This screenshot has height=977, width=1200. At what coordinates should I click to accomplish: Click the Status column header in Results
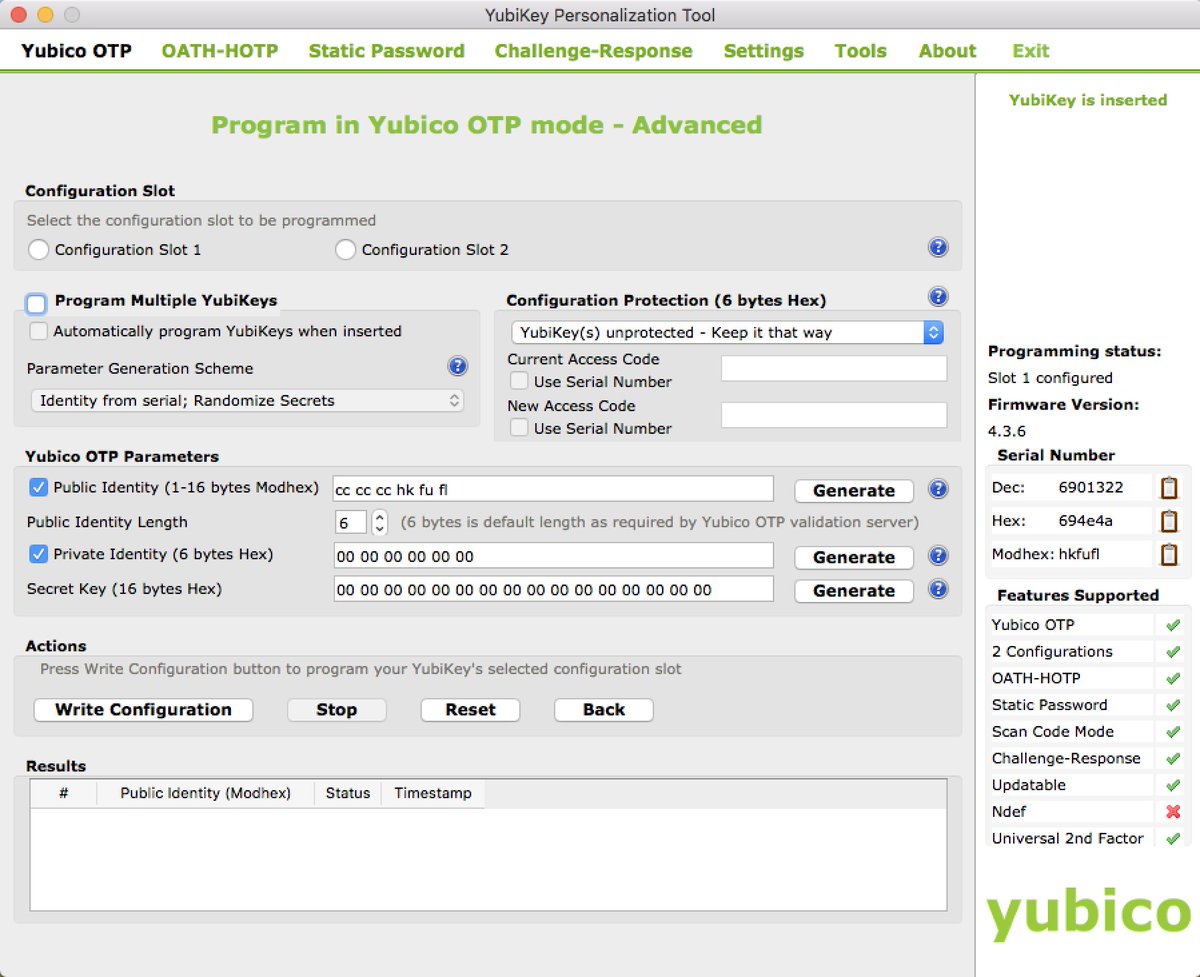(348, 793)
